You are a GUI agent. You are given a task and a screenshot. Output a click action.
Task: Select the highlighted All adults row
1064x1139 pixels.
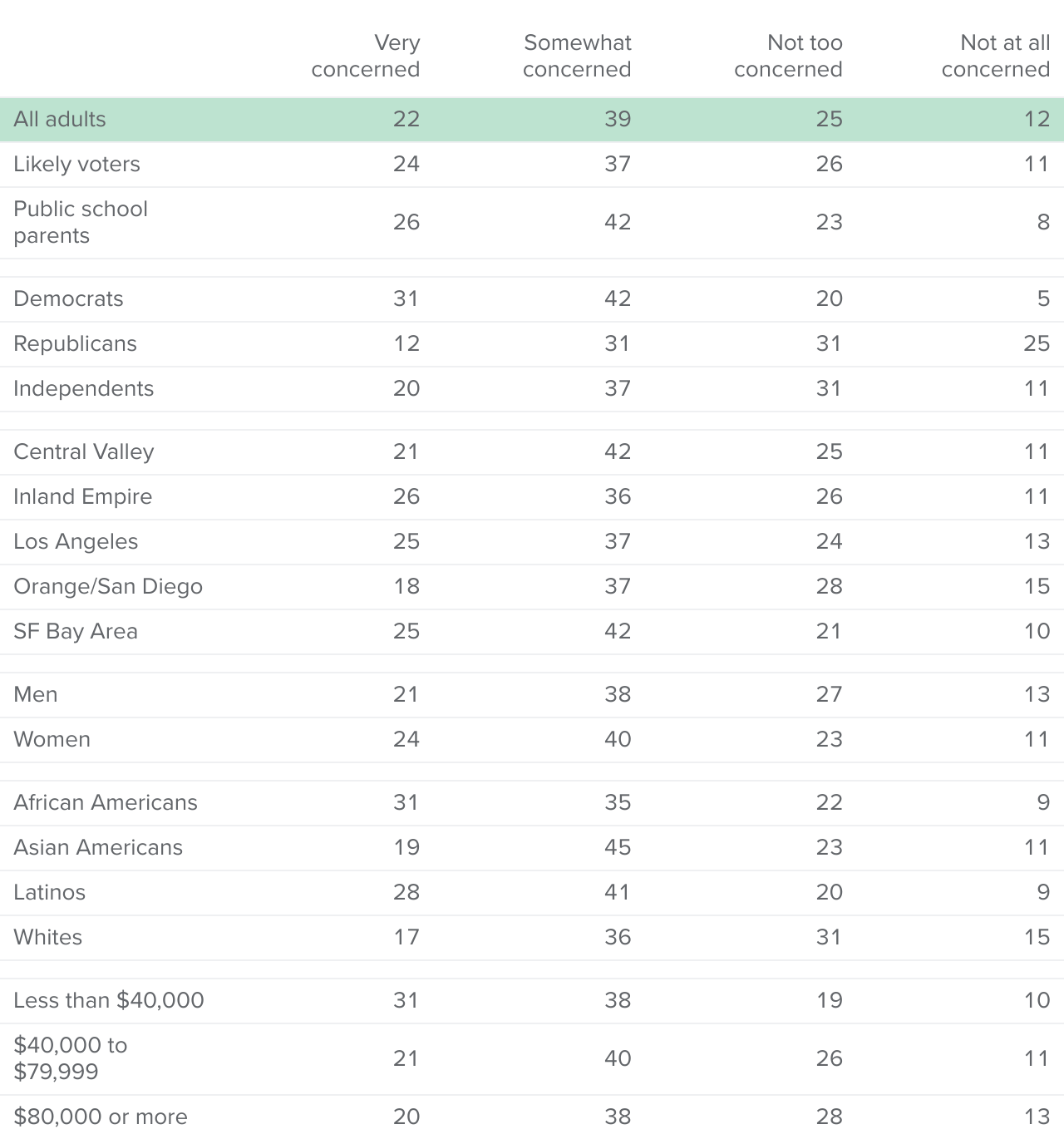click(x=532, y=119)
